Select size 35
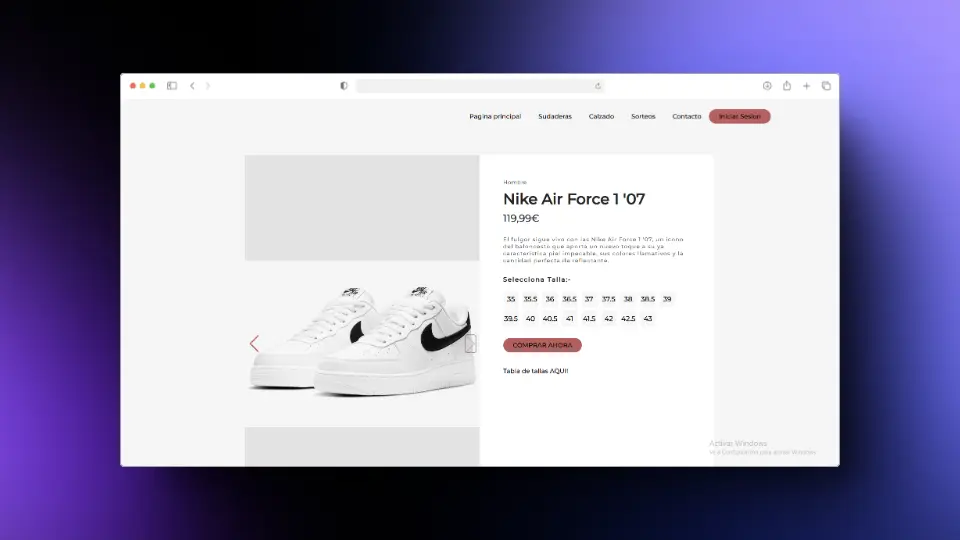The height and width of the screenshot is (540, 960). pyautogui.click(x=511, y=299)
